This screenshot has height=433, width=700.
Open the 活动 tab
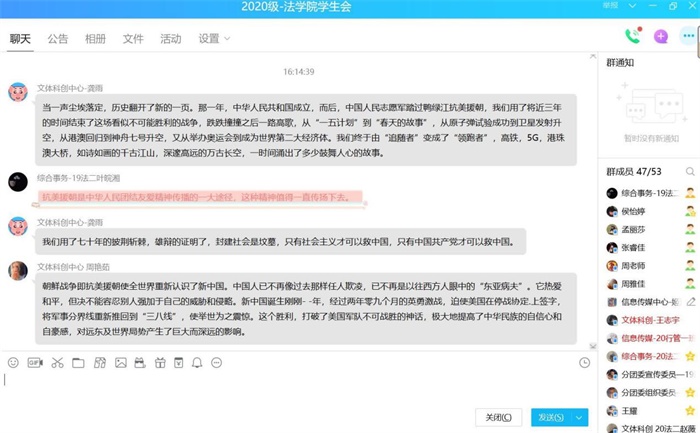(x=171, y=39)
